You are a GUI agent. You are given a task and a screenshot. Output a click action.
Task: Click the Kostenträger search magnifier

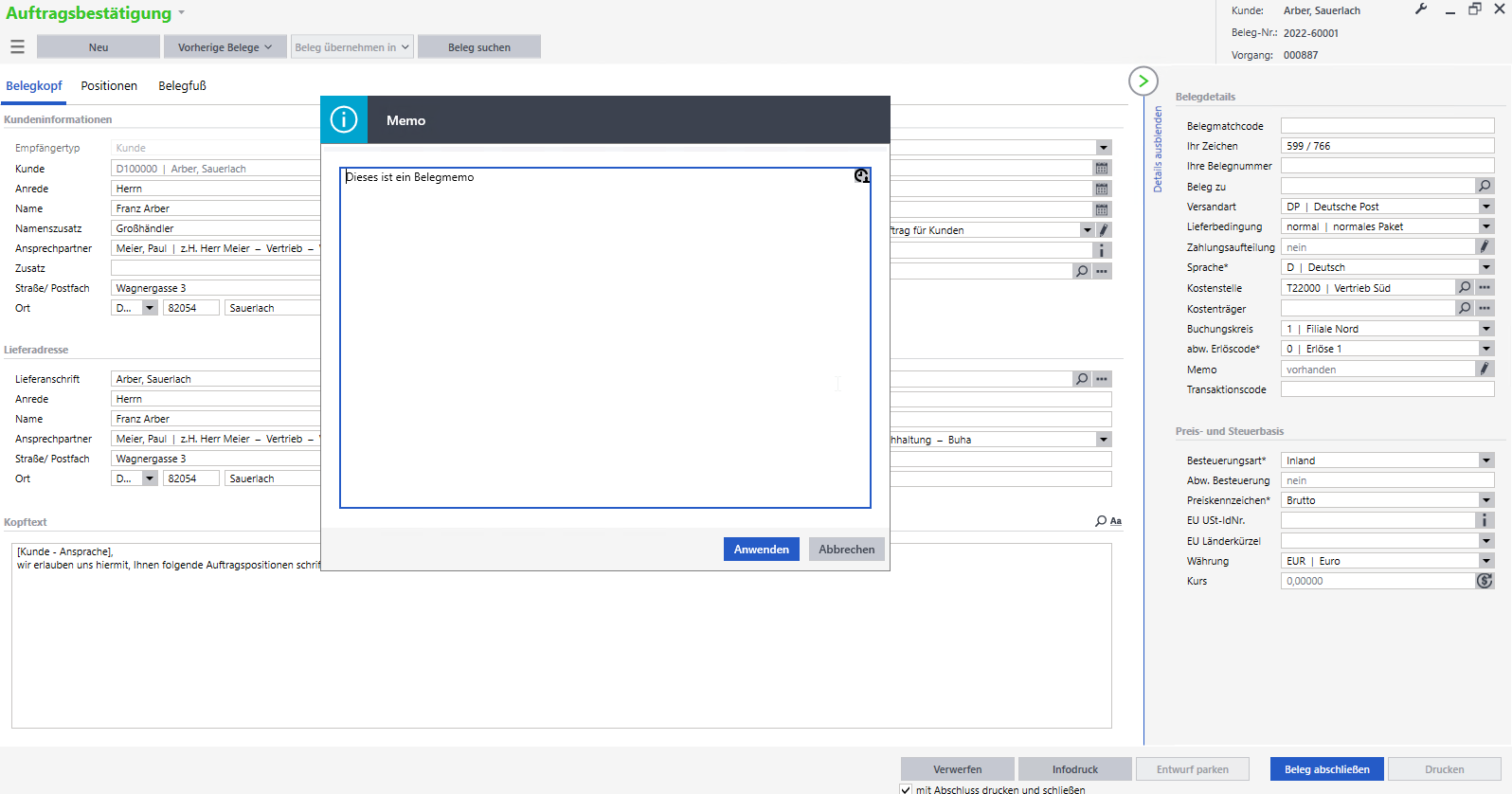coord(1465,309)
